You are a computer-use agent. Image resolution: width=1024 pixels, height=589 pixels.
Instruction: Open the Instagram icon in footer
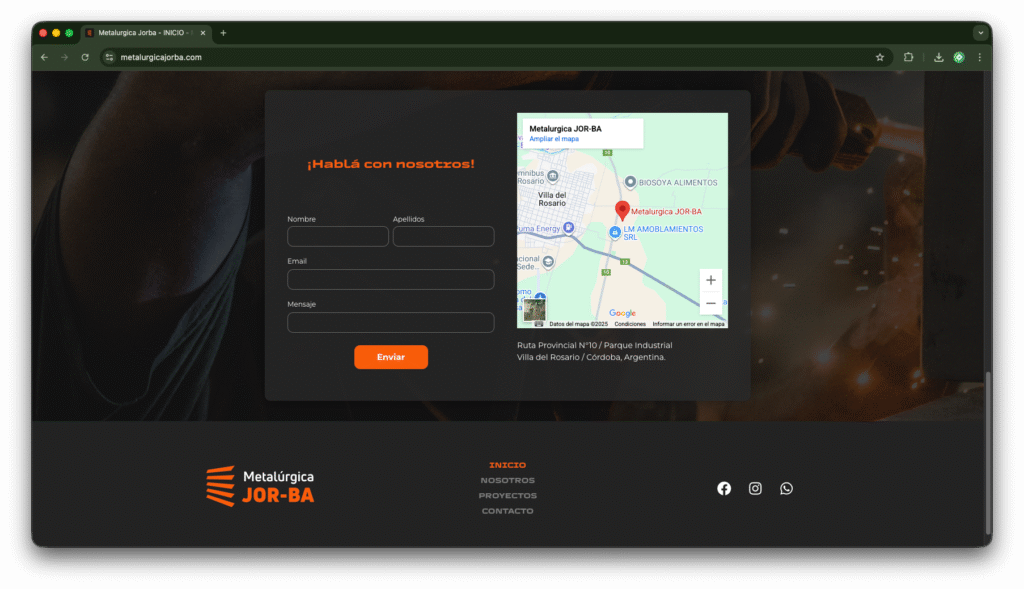click(x=755, y=488)
